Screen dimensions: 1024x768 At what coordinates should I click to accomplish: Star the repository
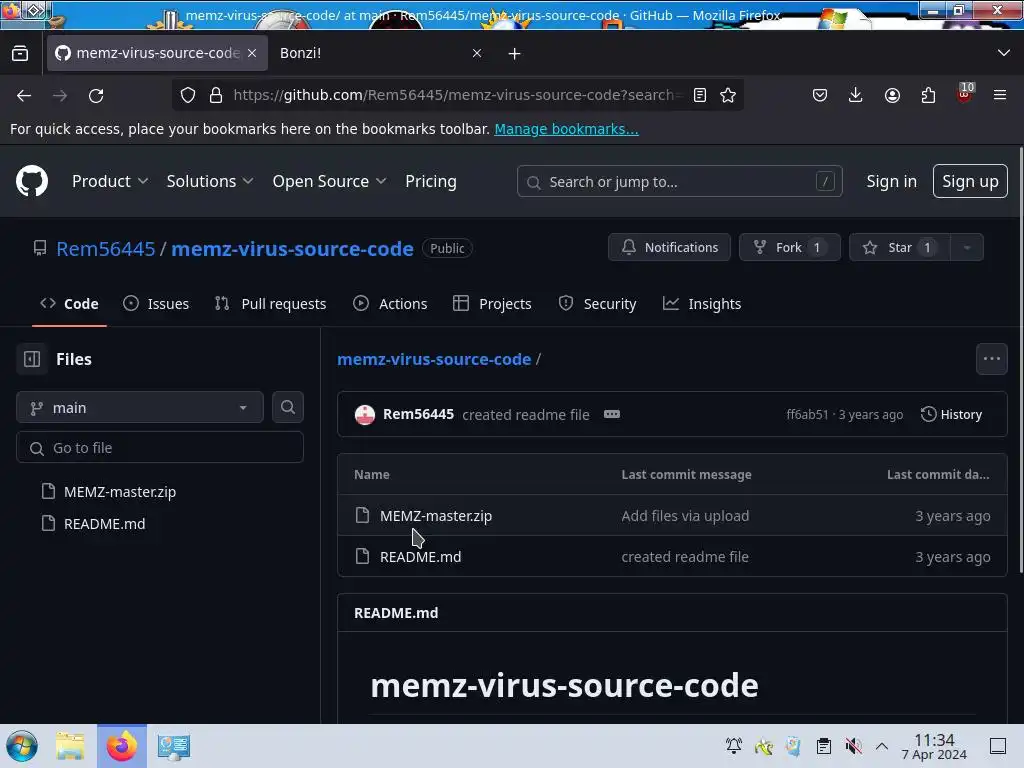tap(899, 248)
